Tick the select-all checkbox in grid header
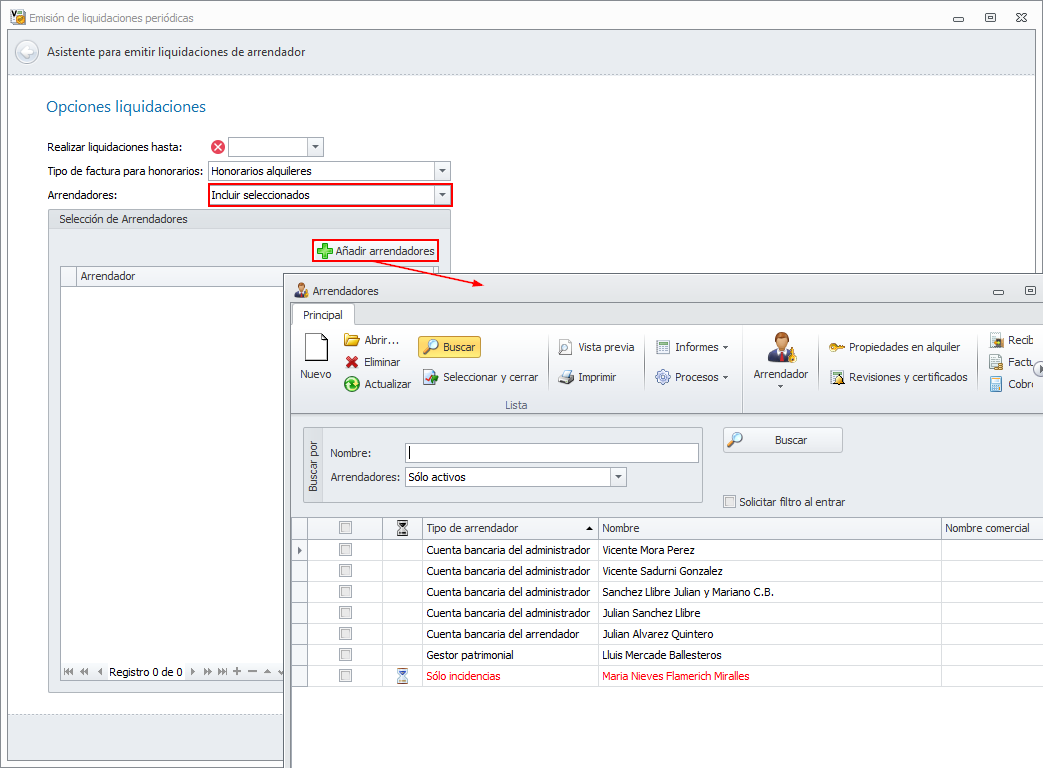The height and width of the screenshot is (768, 1043). click(x=345, y=528)
